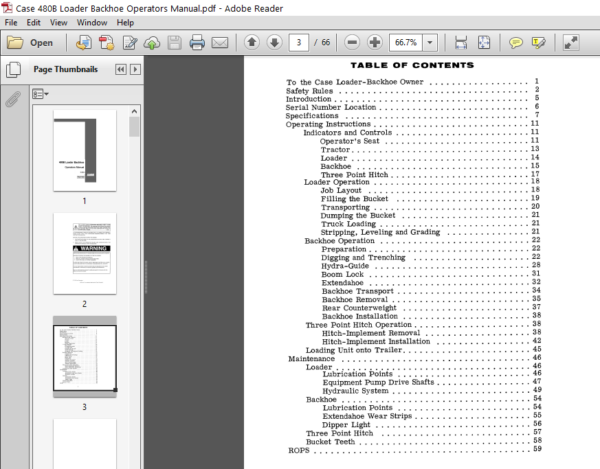Image resolution: width=600 pixels, height=469 pixels.
Task: Open the View menu
Action: point(59,23)
